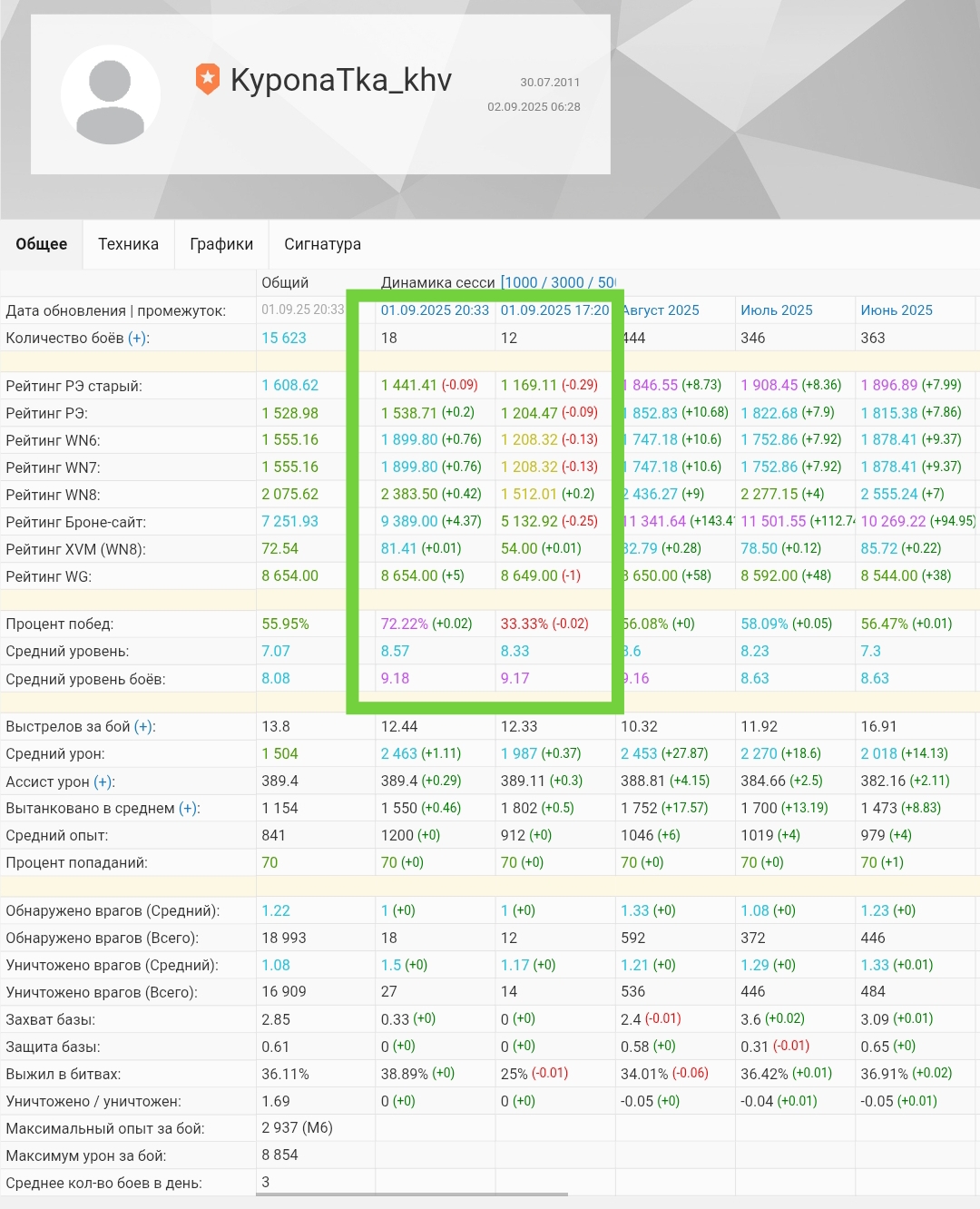The height and width of the screenshot is (1209, 980).
Task: Select the Июль 2025 period link
Action: (x=776, y=310)
